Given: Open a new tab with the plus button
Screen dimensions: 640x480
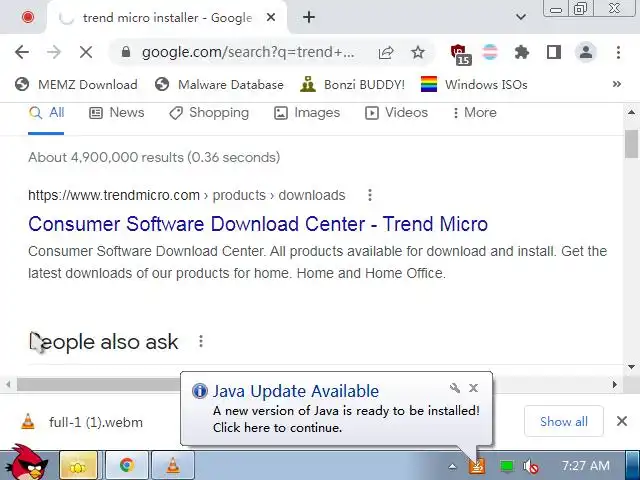Looking at the screenshot, I should [309, 17].
